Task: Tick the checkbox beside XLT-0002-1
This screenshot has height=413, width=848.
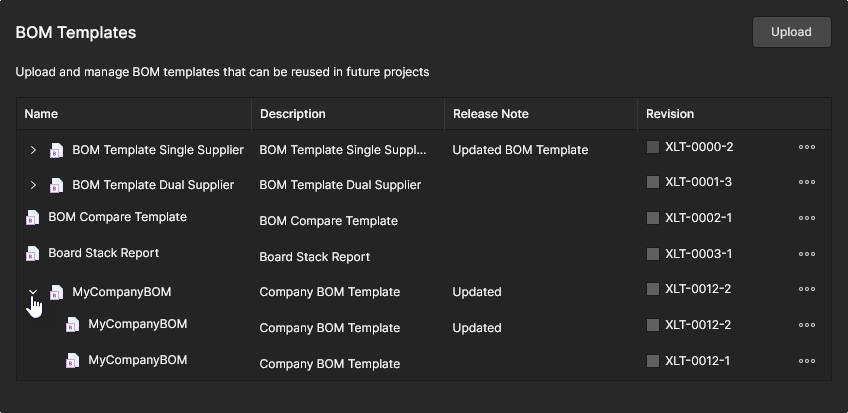Action: pos(653,218)
